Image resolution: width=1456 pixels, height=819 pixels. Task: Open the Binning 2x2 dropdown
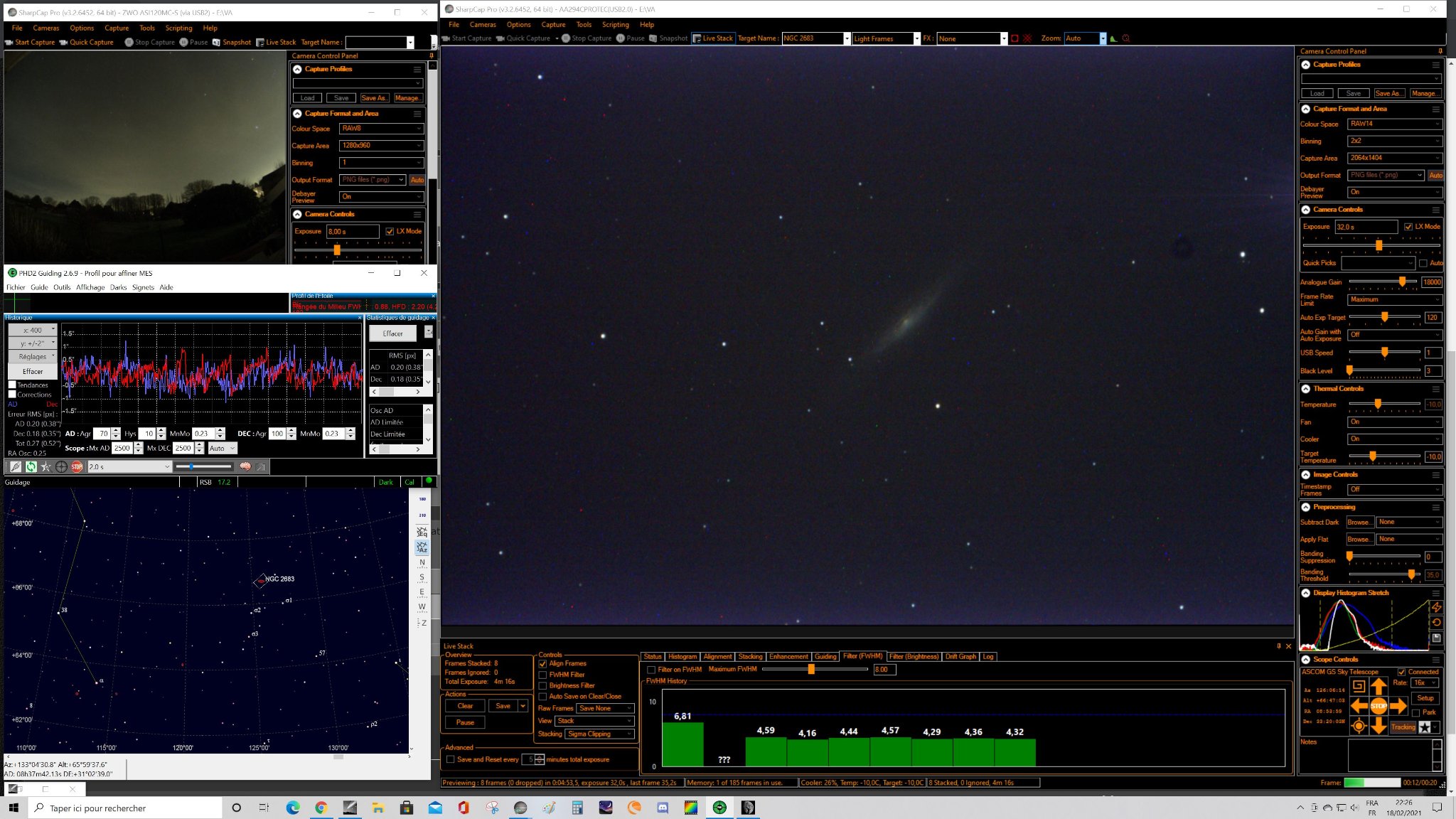point(1395,141)
